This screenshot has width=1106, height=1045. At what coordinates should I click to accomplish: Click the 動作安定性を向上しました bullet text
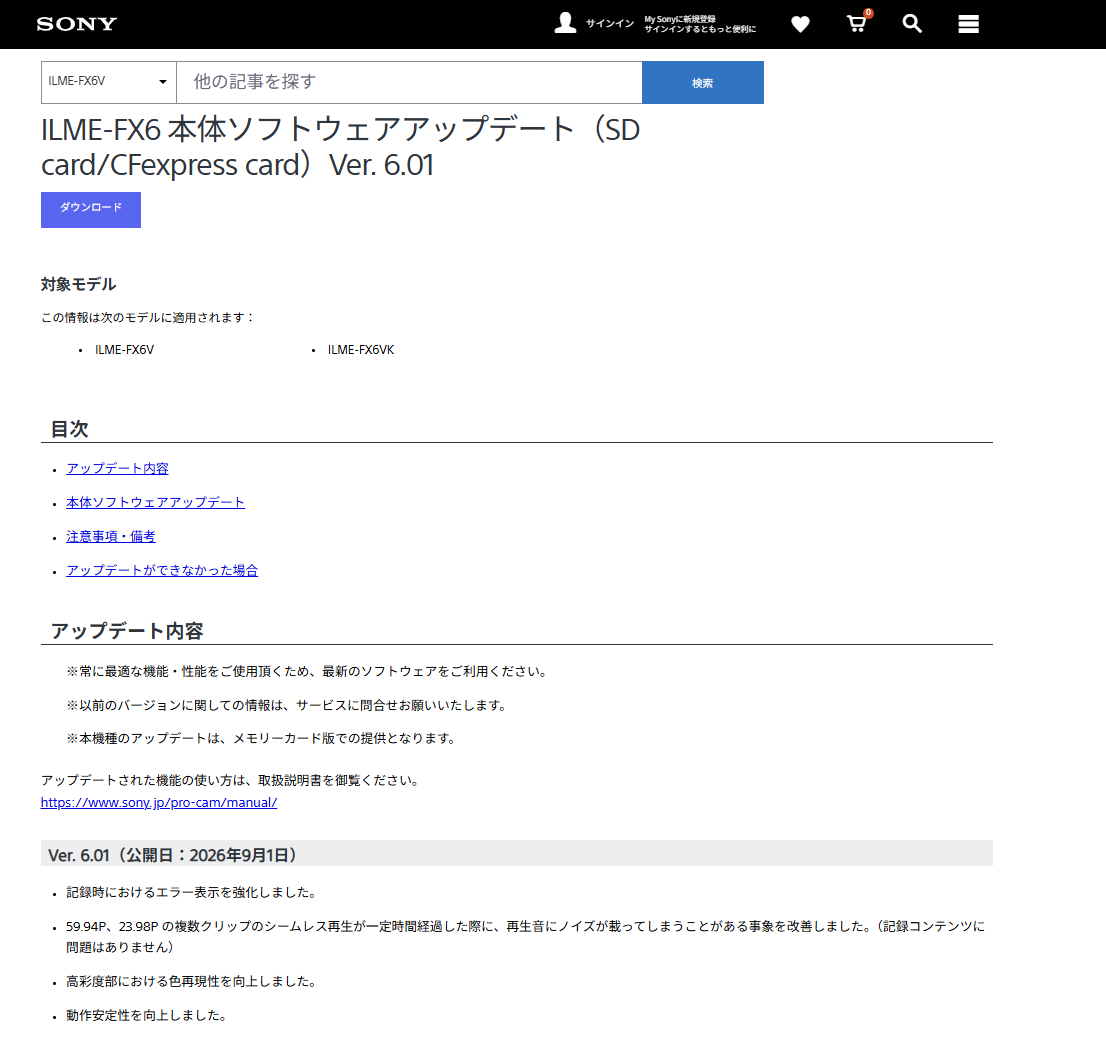[x=148, y=1015]
